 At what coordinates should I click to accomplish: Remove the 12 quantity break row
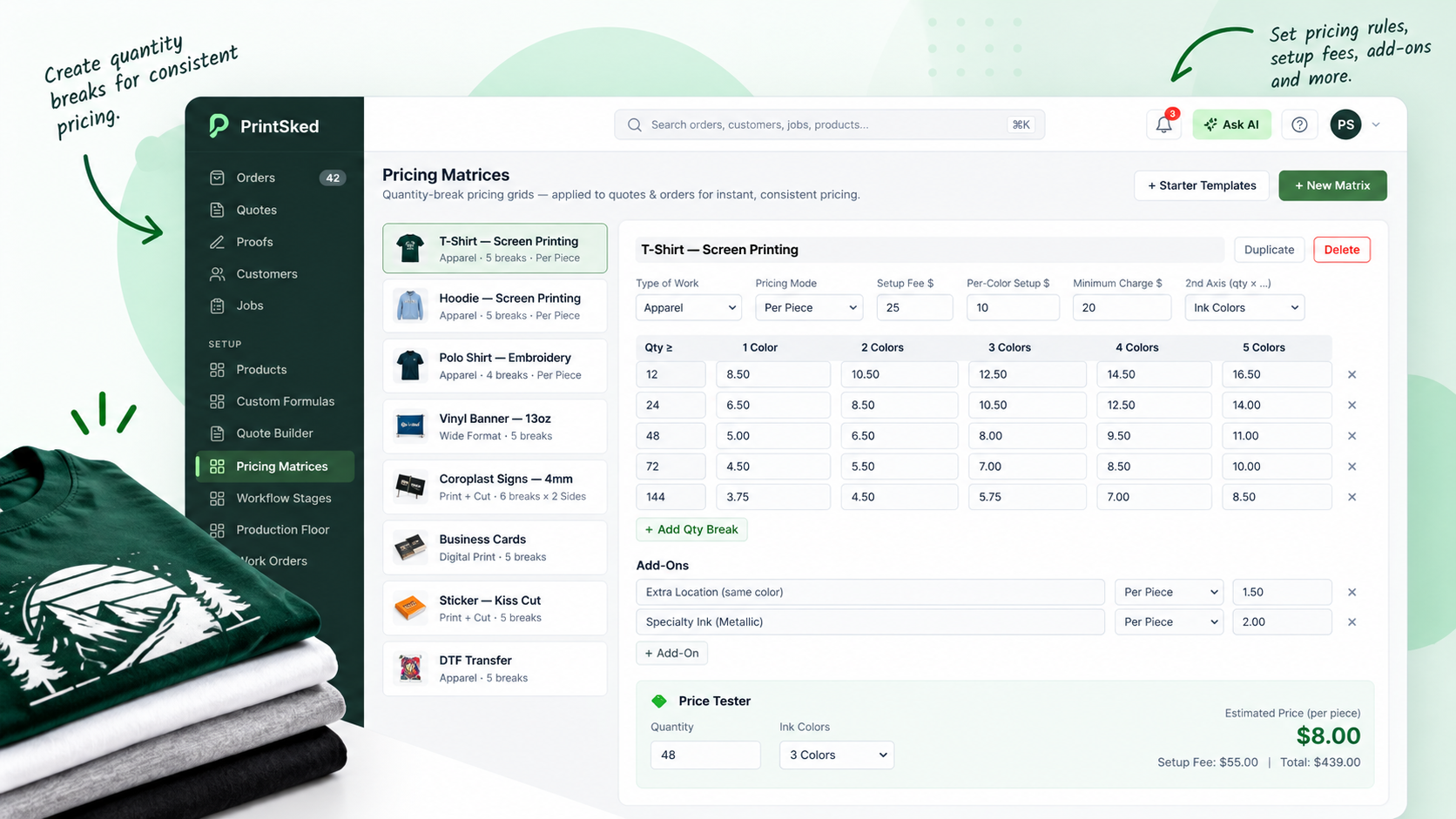click(x=1352, y=374)
